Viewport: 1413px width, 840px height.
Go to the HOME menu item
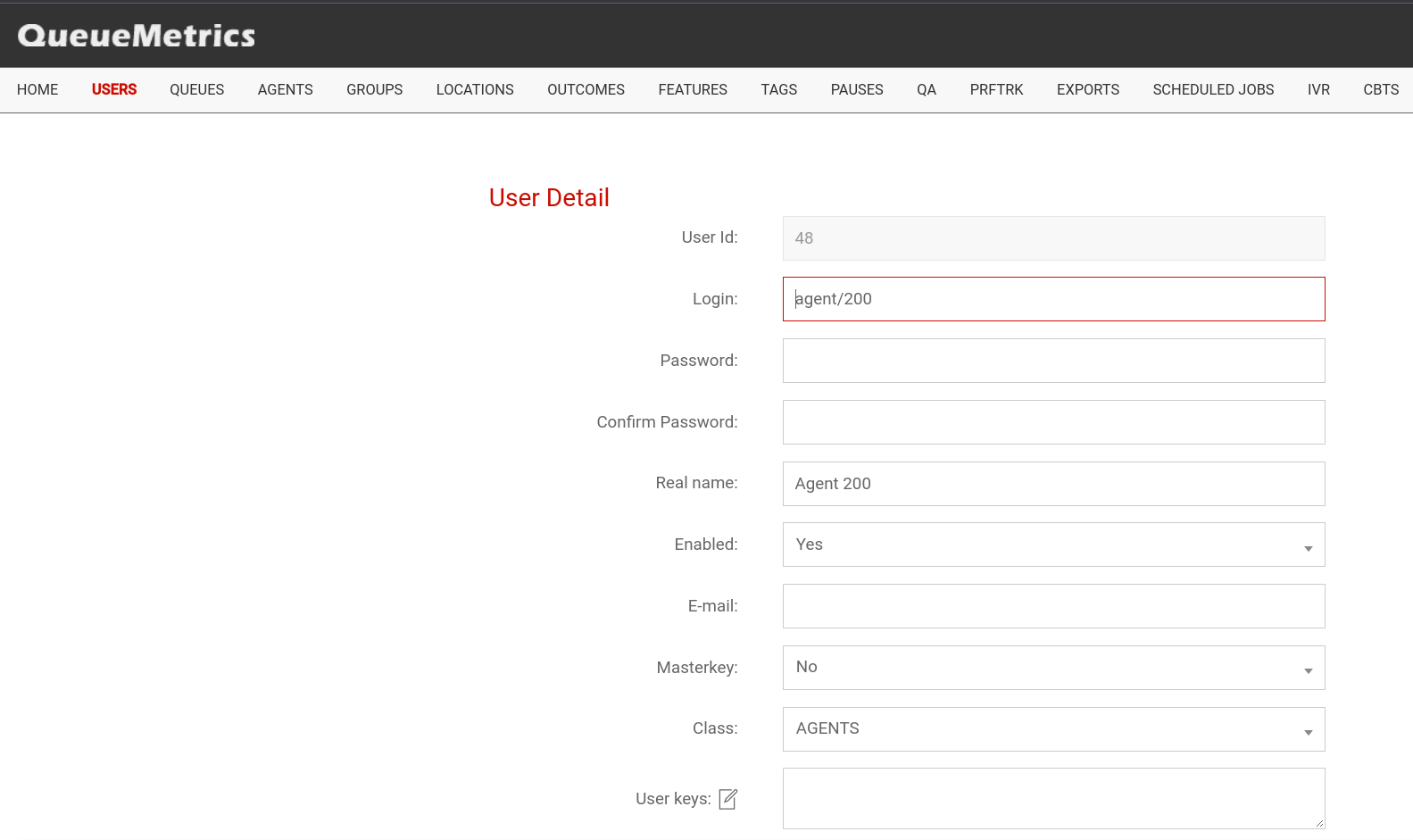pos(37,89)
